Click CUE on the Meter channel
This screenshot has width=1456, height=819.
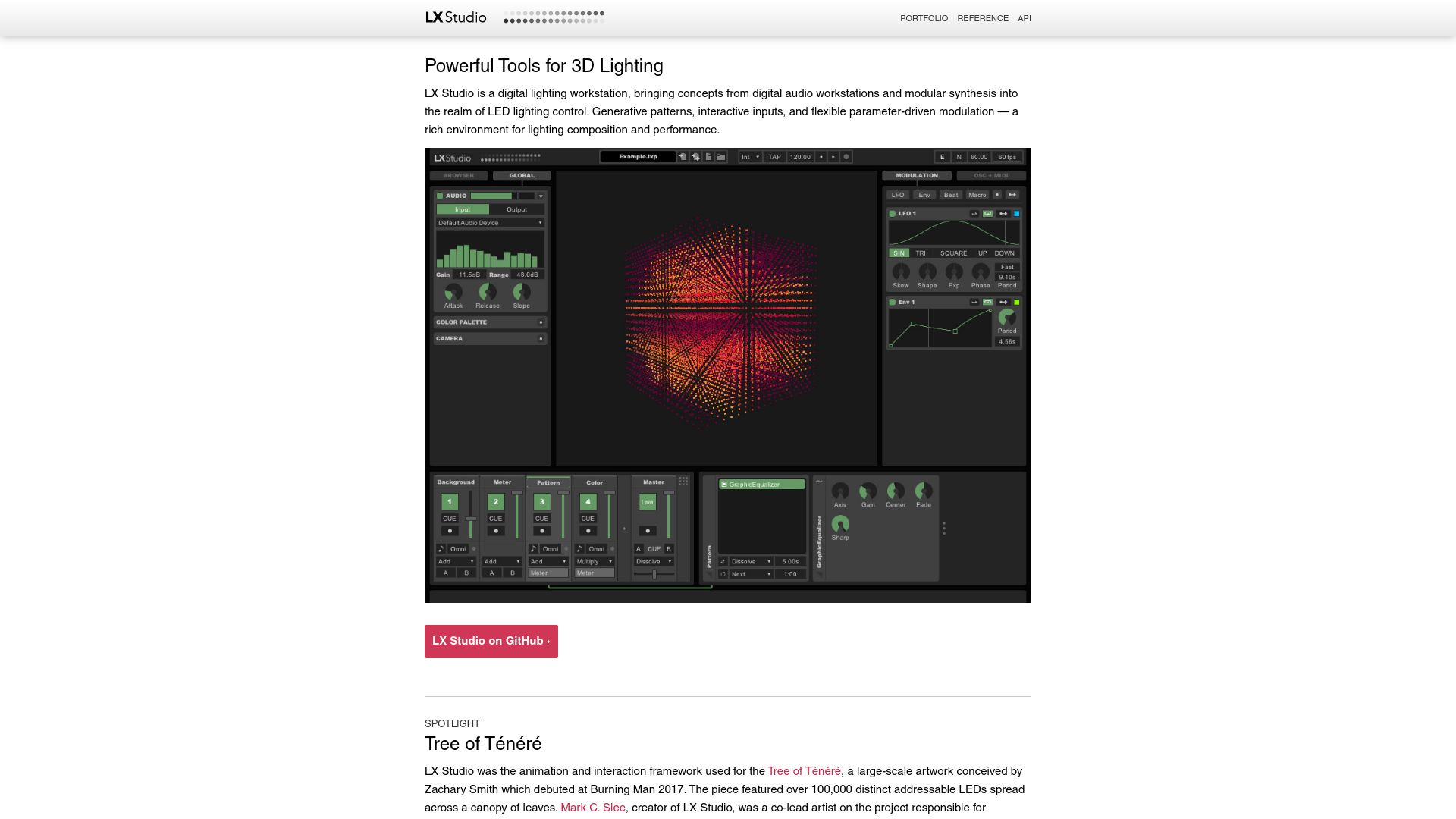[495, 519]
